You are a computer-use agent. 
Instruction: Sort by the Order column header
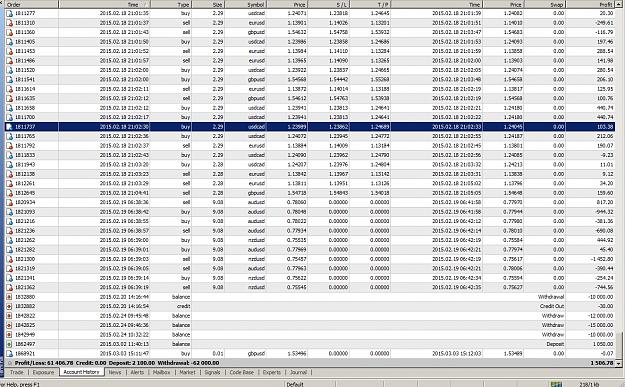pos(31,4)
